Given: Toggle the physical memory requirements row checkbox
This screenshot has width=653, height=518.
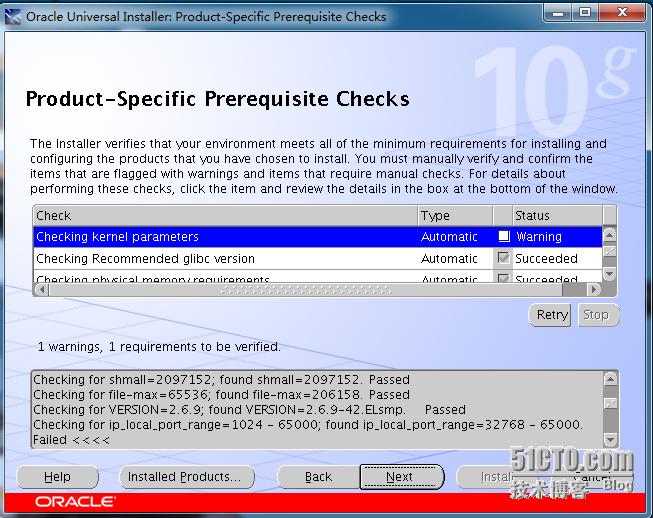Looking at the screenshot, I should [503, 277].
